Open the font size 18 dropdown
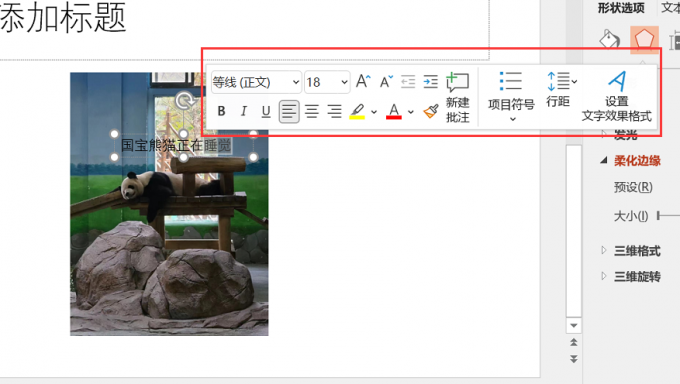Image resolution: width=680 pixels, height=384 pixels. point(327,82)
